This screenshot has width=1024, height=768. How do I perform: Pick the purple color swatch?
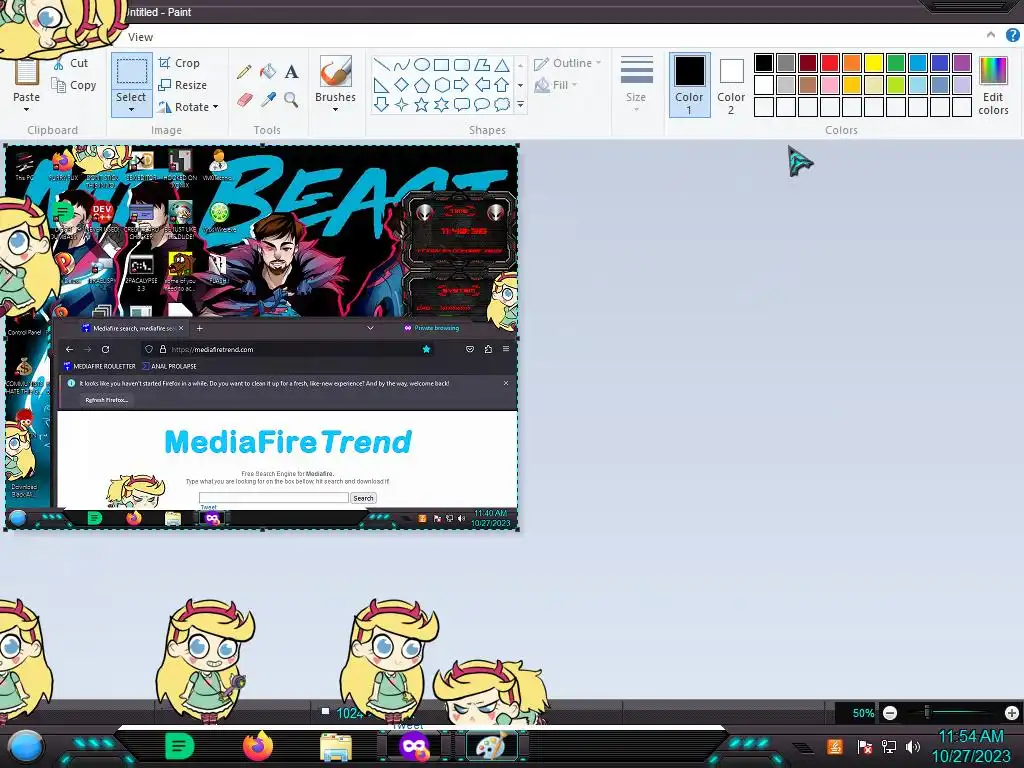pos(962,63)
